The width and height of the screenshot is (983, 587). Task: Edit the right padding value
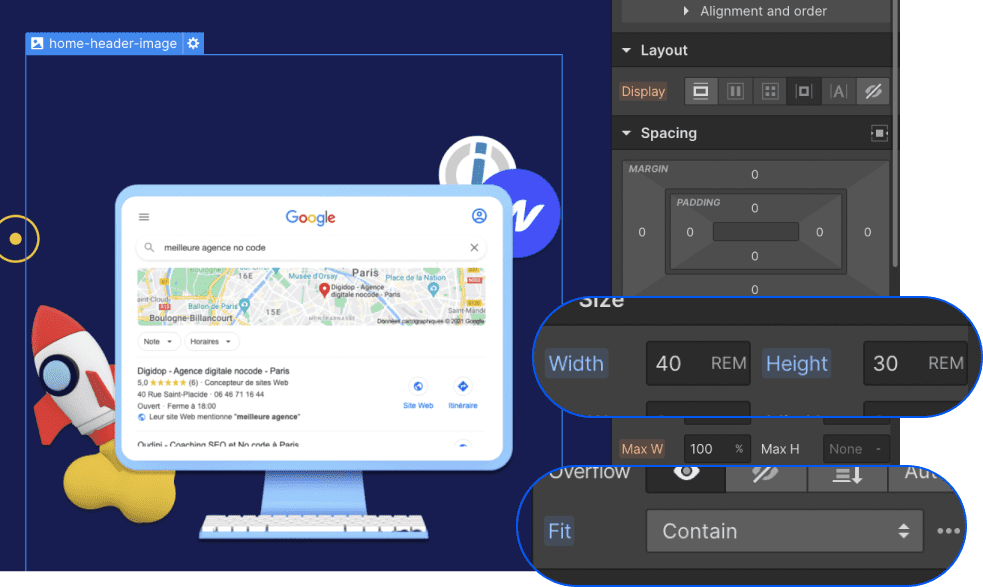[x=819, y=232]
